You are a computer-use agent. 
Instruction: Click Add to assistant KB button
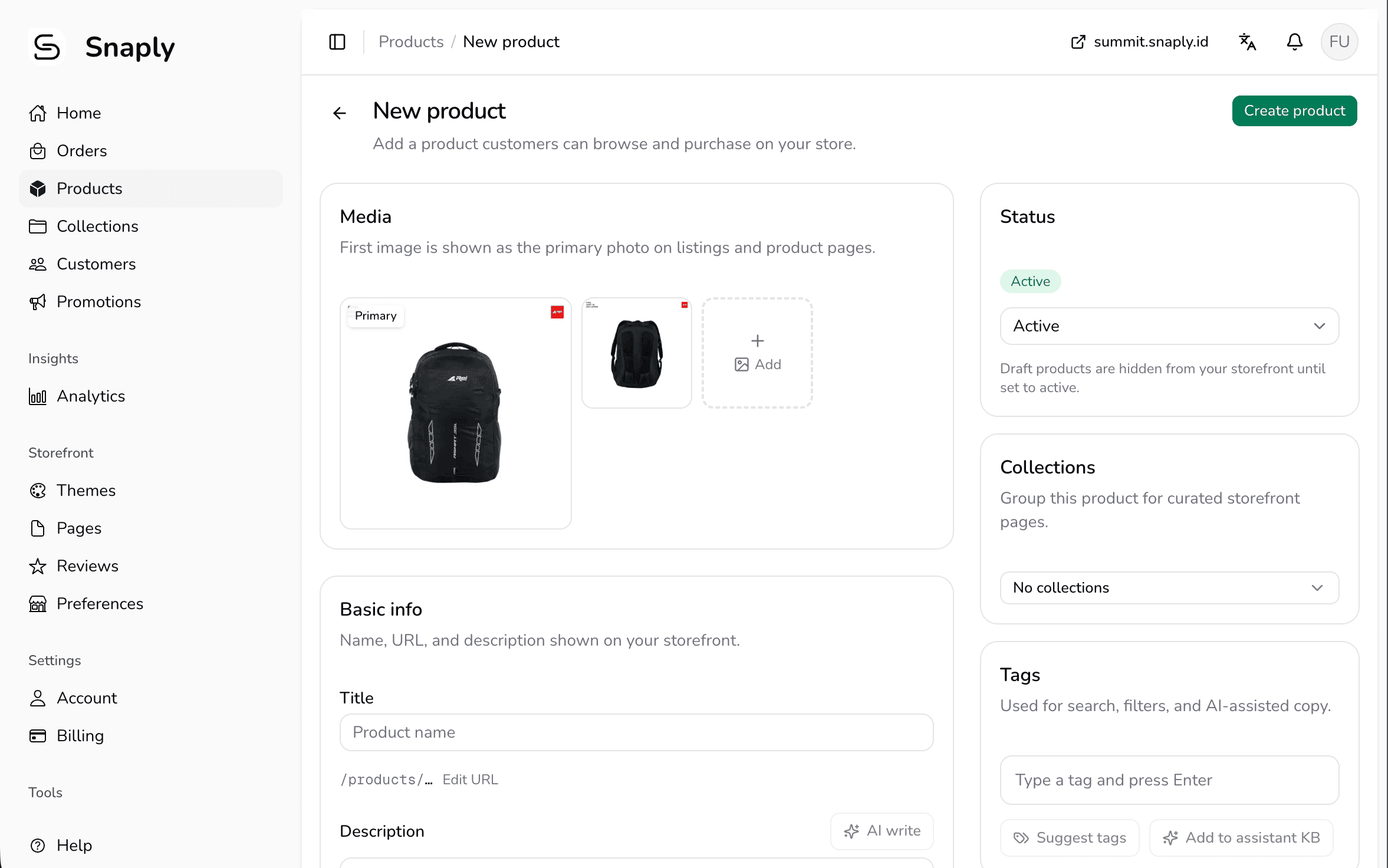[1241, 838]
